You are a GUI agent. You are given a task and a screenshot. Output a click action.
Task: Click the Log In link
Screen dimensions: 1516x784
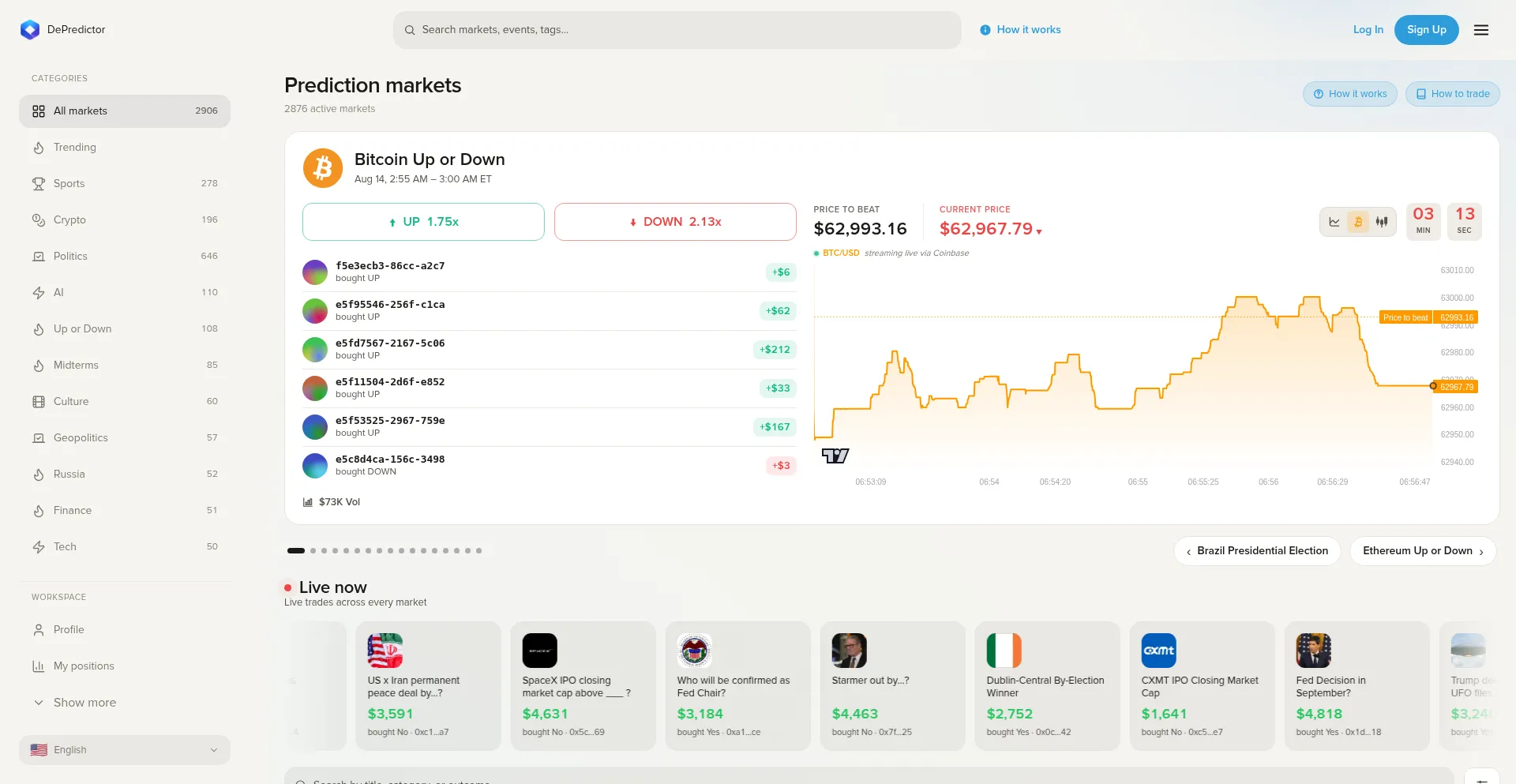(1368, 30)
